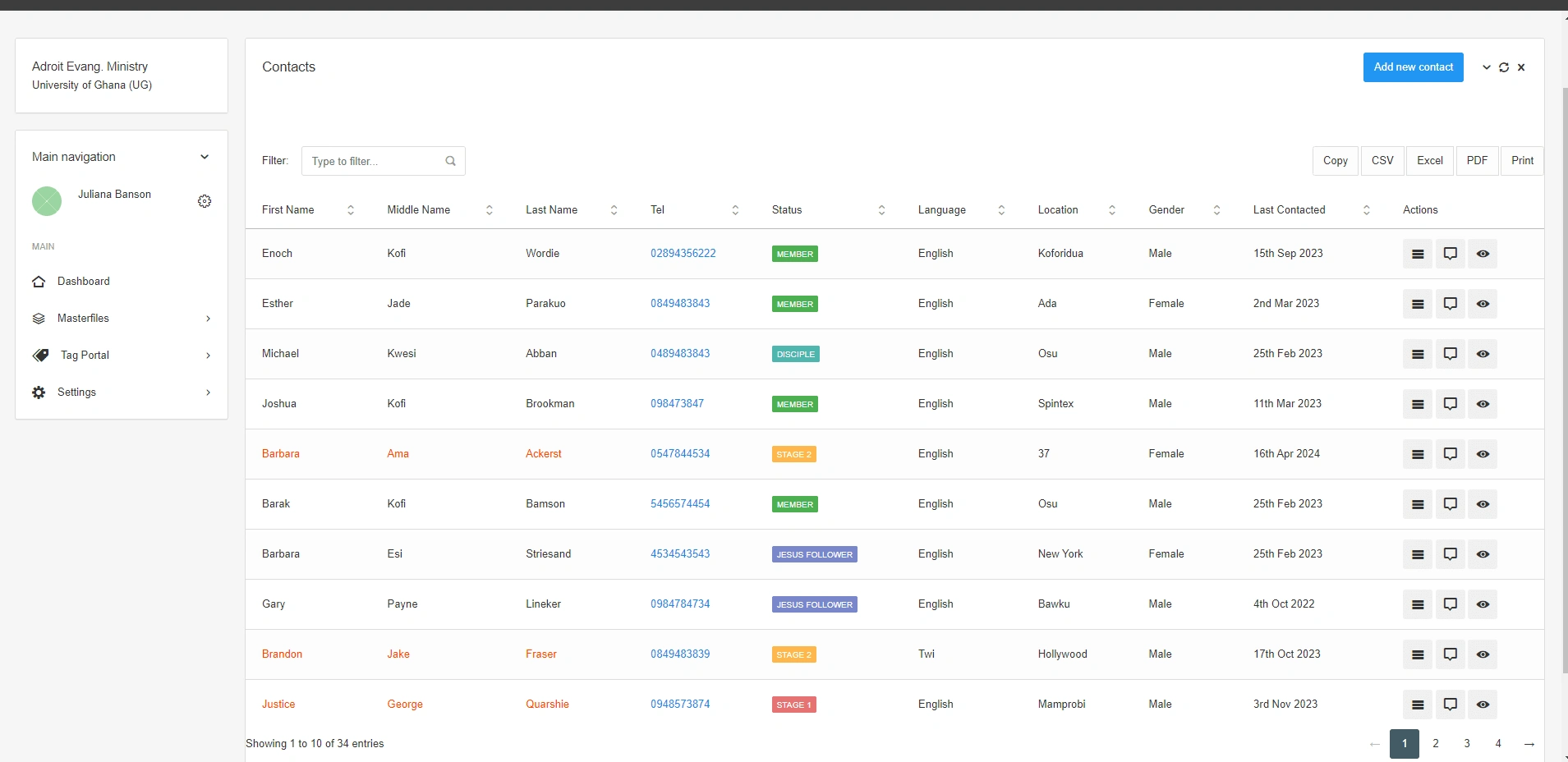Screen dimensions: 1568x762
Task: Expand the Masterfiles submenu
Action: pos(122,318)
